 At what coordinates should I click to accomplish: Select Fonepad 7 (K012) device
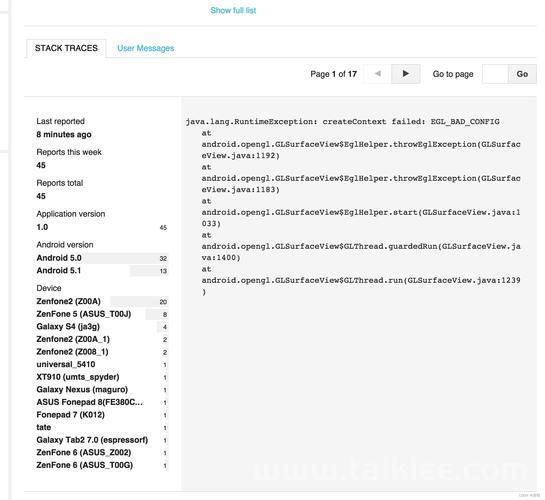point(102,415)
